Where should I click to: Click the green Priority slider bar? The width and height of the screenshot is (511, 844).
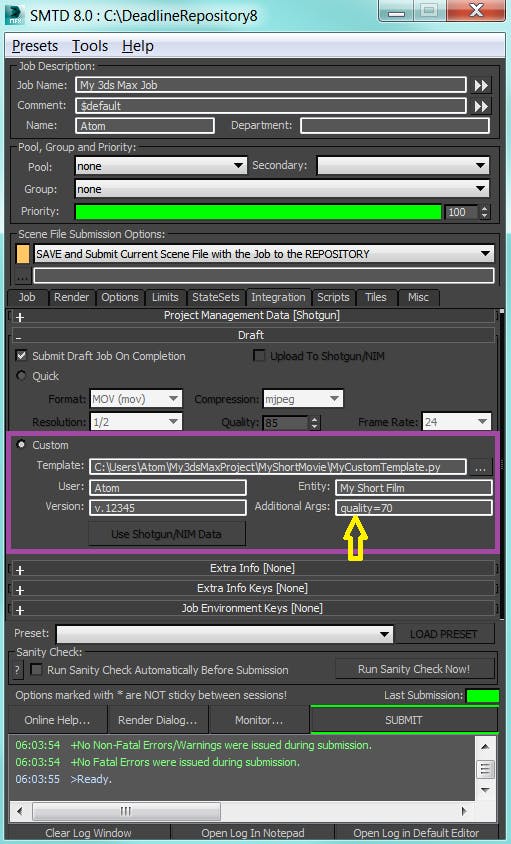tap(258, 212)
